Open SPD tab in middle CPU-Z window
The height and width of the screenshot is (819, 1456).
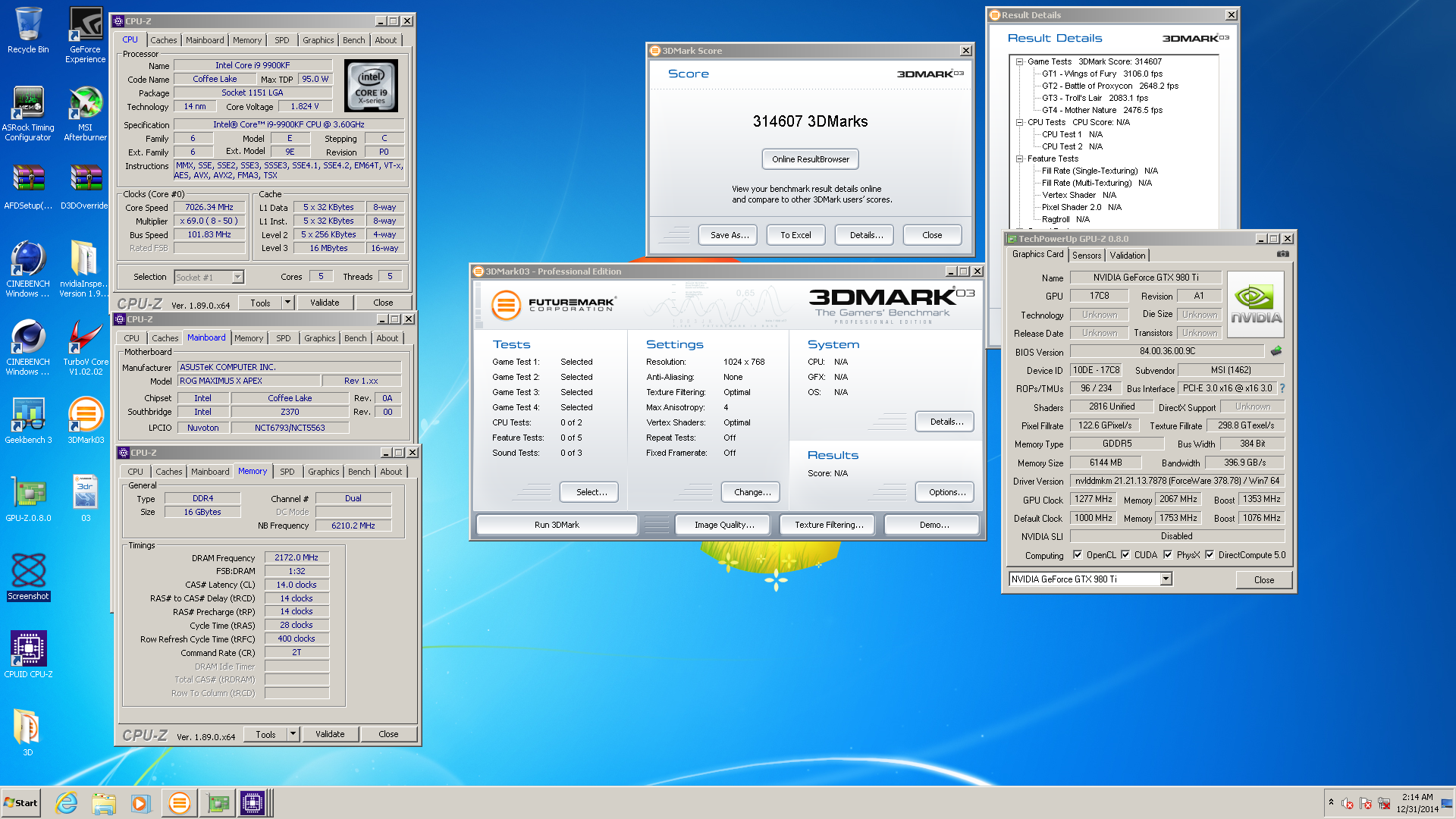point(284,338)
